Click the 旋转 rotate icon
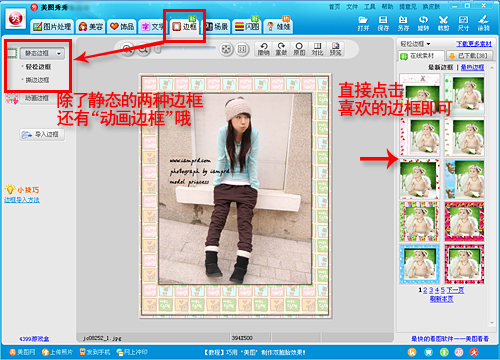The height and width of the screenshot is (360, 500). point(423,23)
